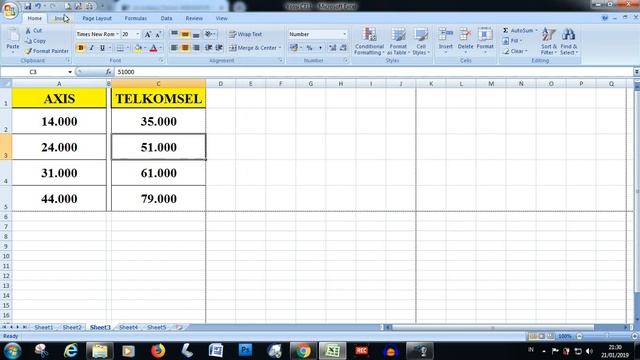Apply Accounting Number Format
Image resolution: width=640 pixels, height=360 pixels.
click(294, 48)
